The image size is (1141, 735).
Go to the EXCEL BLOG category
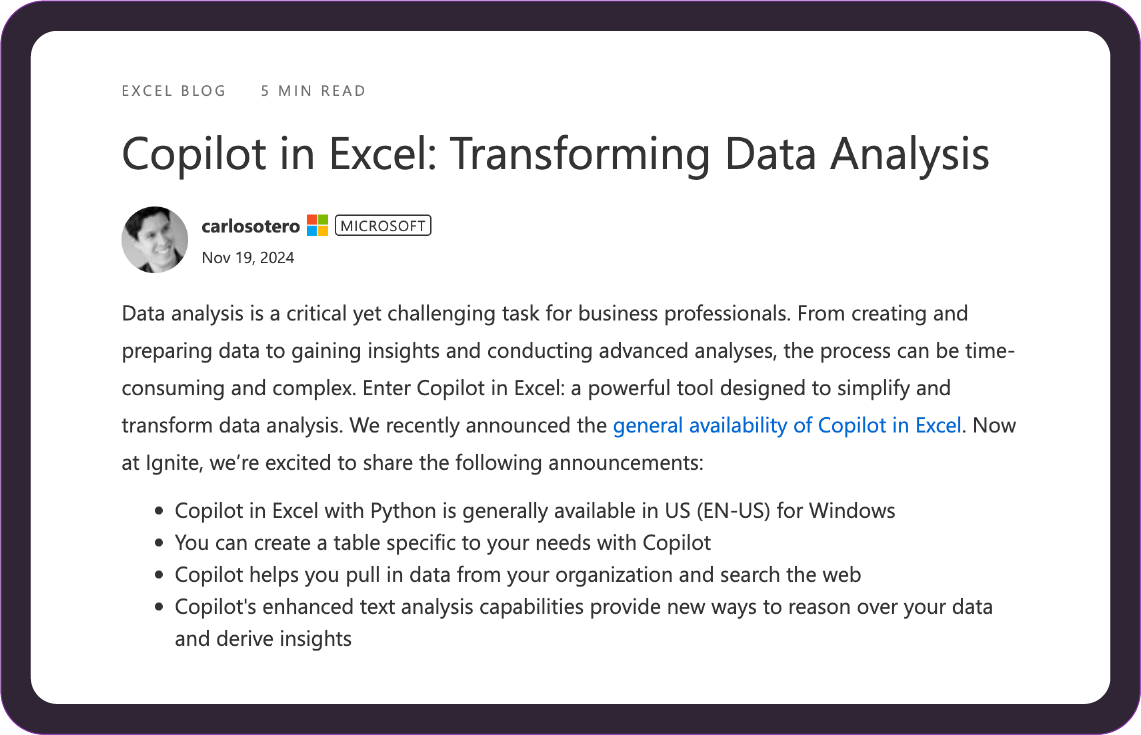pos(174,91)
